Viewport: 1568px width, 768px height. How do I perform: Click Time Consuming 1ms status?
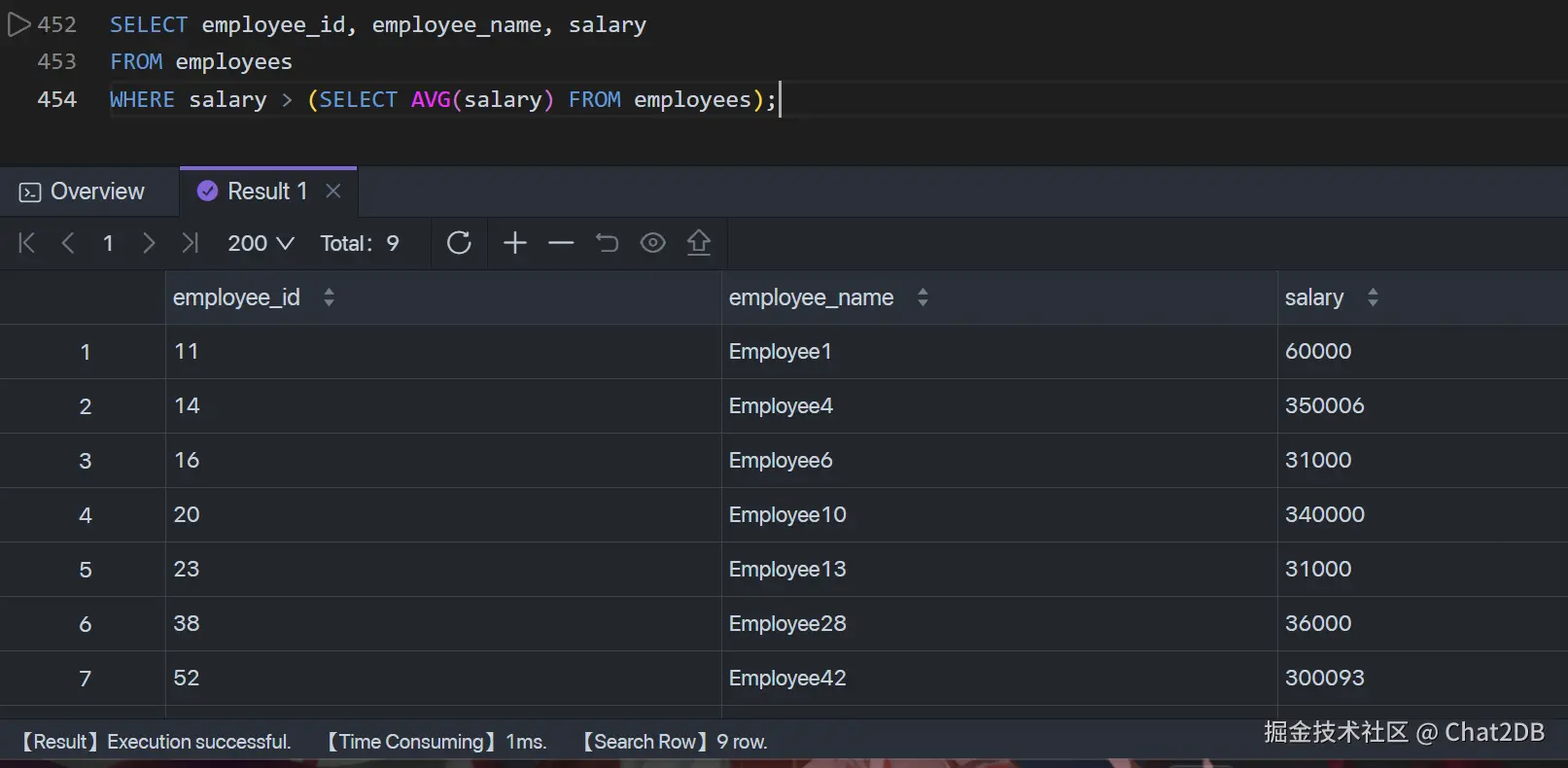pos(436,742)
